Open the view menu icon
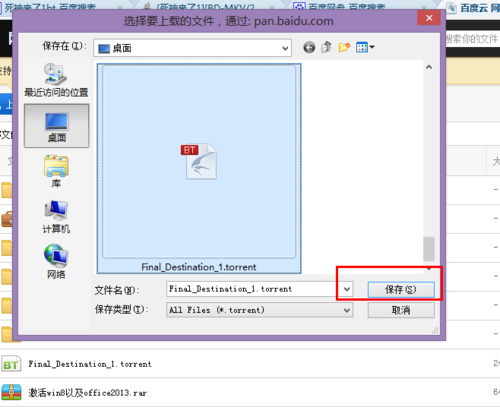 point(365,47)
